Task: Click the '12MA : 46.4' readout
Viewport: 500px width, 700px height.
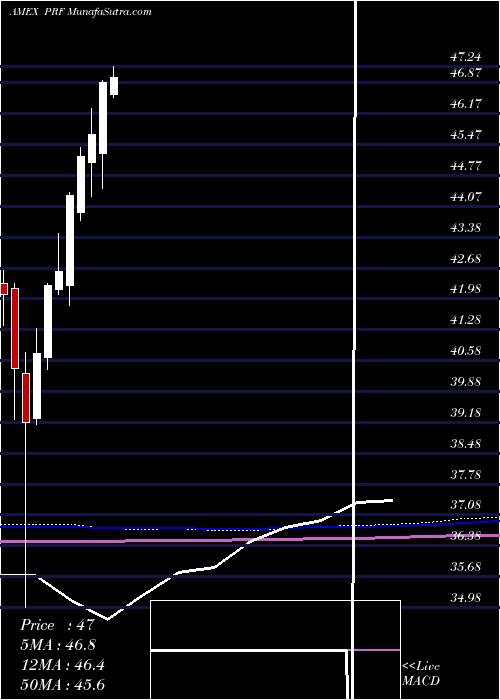Action: 62,665
